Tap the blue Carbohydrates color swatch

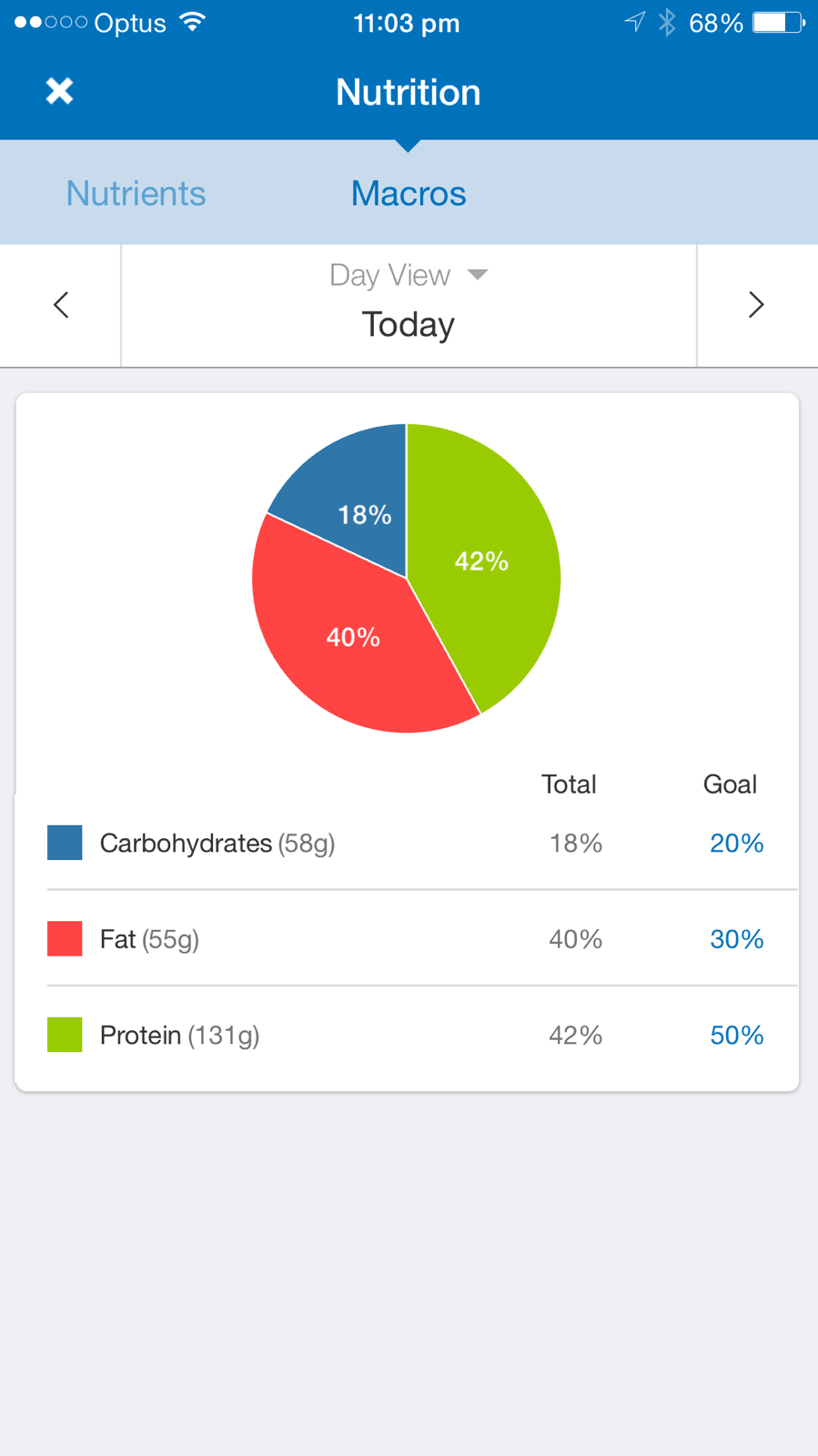(x=65, y=843)
